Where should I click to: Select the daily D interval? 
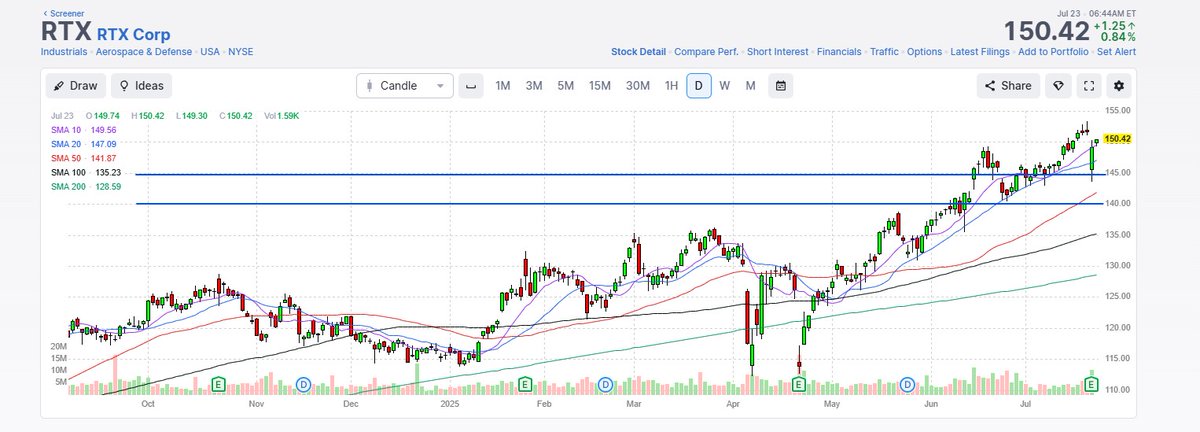point(698,86)
